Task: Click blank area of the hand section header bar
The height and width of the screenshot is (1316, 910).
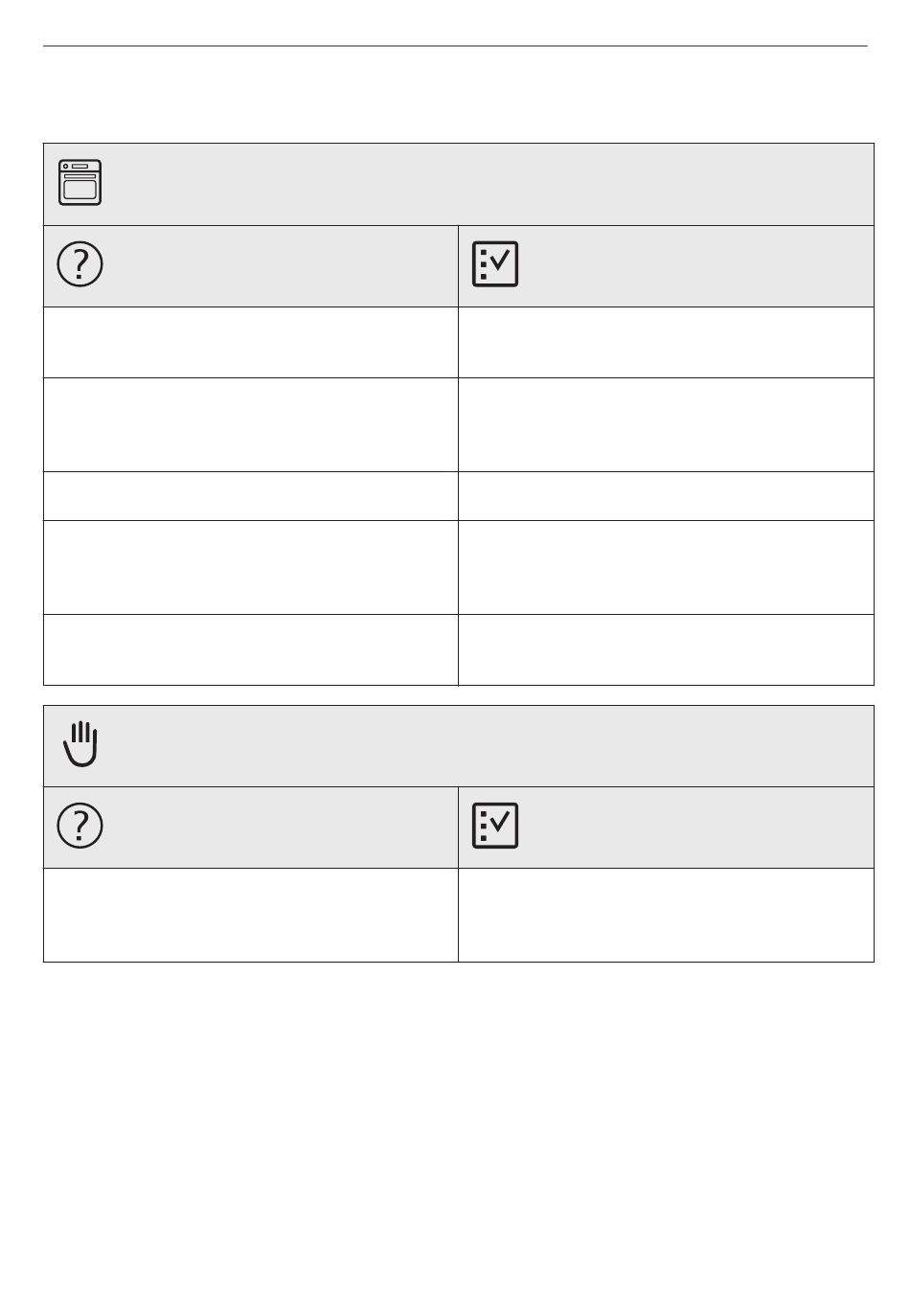Action: (x=489, y=746)
